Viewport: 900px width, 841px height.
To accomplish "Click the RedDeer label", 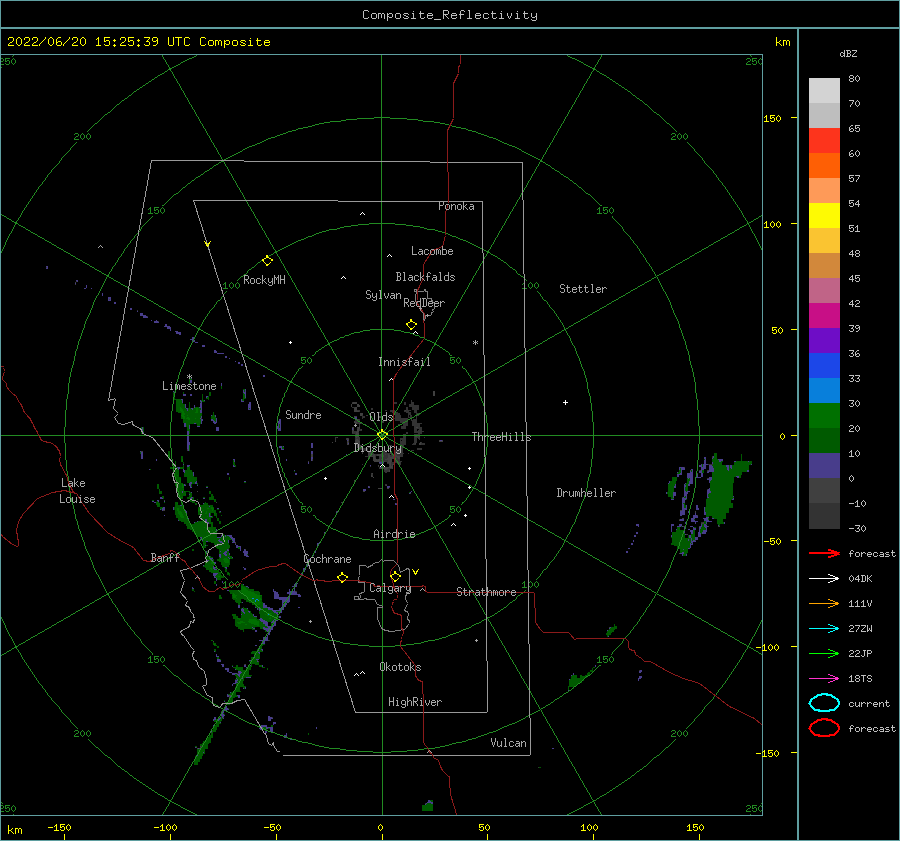I will click(x=424, y=303).
